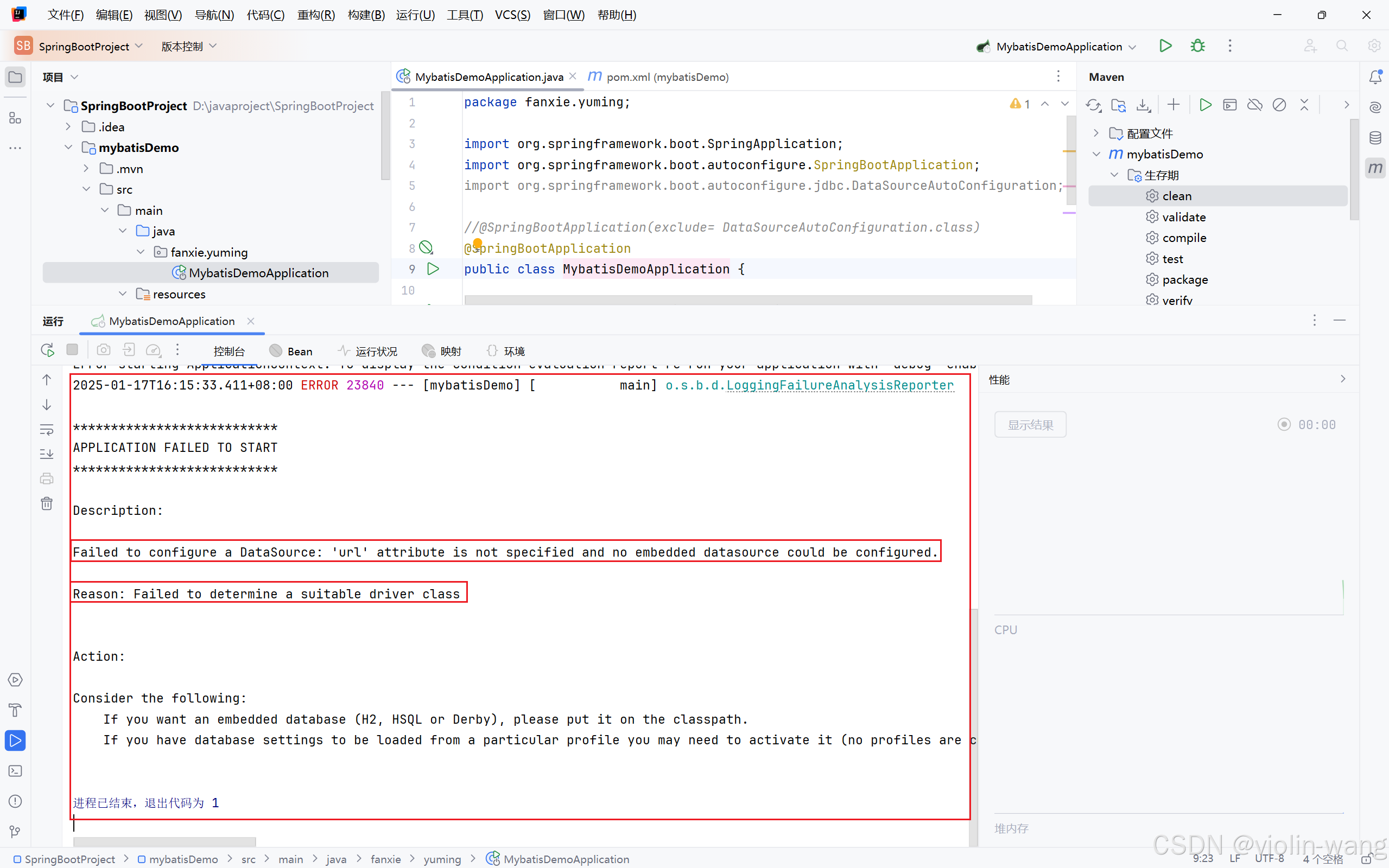Toggle soft-wrap in console
Viewport: 1389px width, 868px height.
(x=47, y=430)
